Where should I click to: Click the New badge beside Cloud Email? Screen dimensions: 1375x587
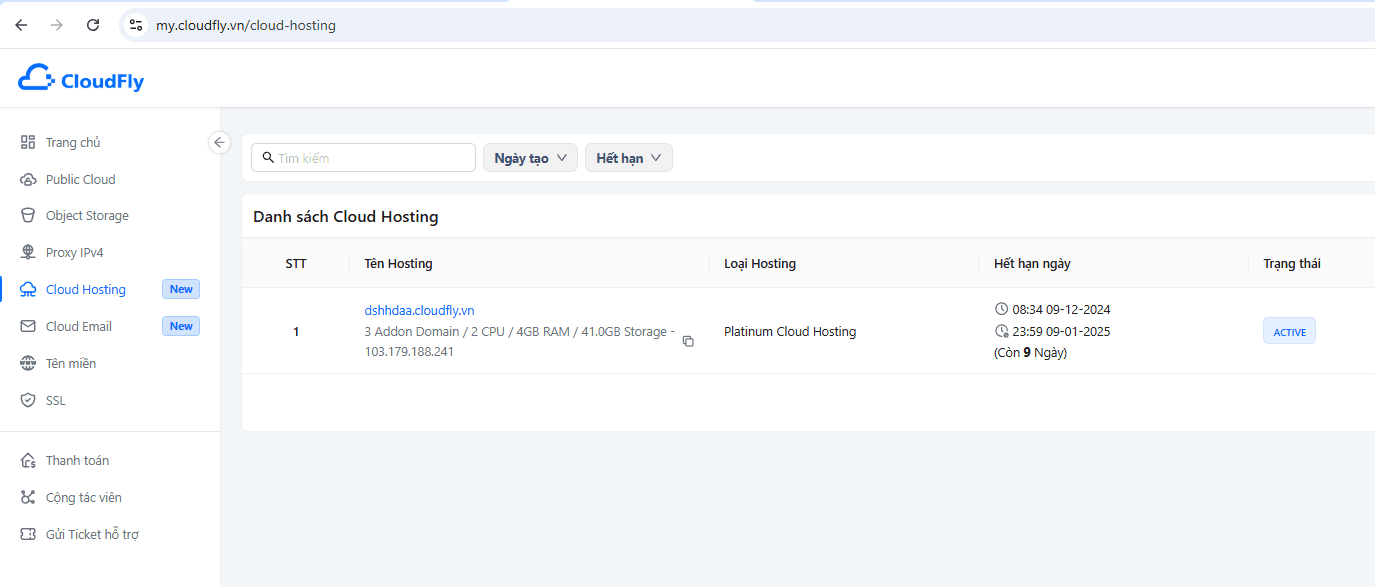181,326
